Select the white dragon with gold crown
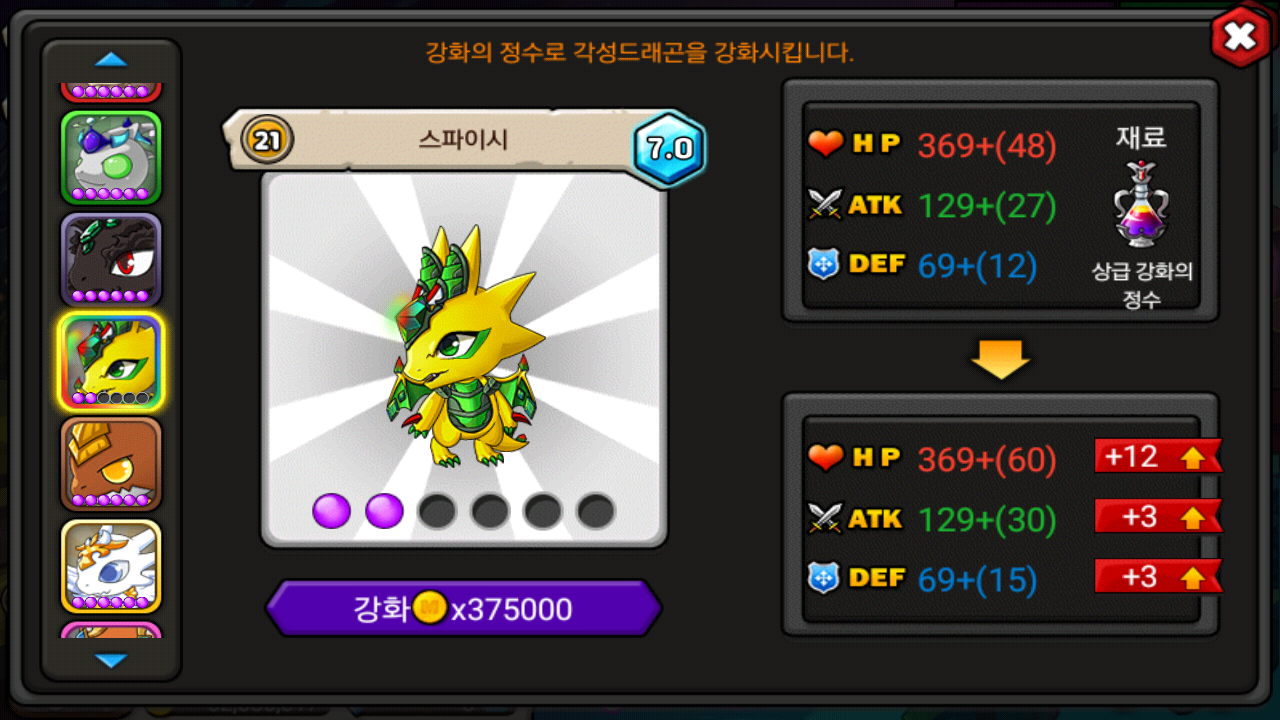This screenshot has width=1280, height=720. click(111, 566)
